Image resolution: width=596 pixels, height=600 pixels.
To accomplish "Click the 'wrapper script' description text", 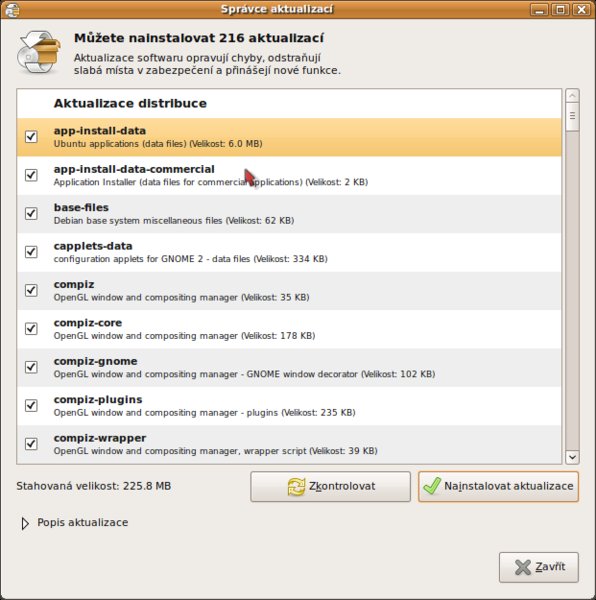I will (x=275, y=451).
